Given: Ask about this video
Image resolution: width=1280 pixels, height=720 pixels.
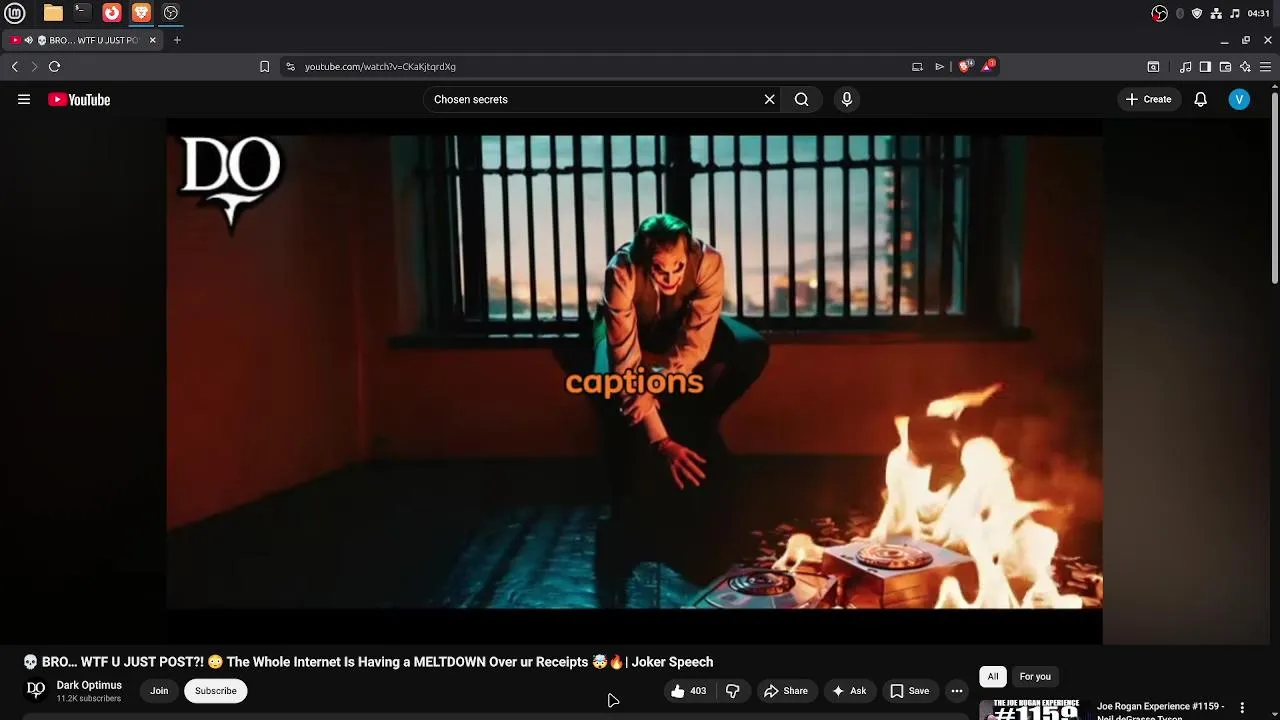Looking at the screenshot, I should 849,691.
